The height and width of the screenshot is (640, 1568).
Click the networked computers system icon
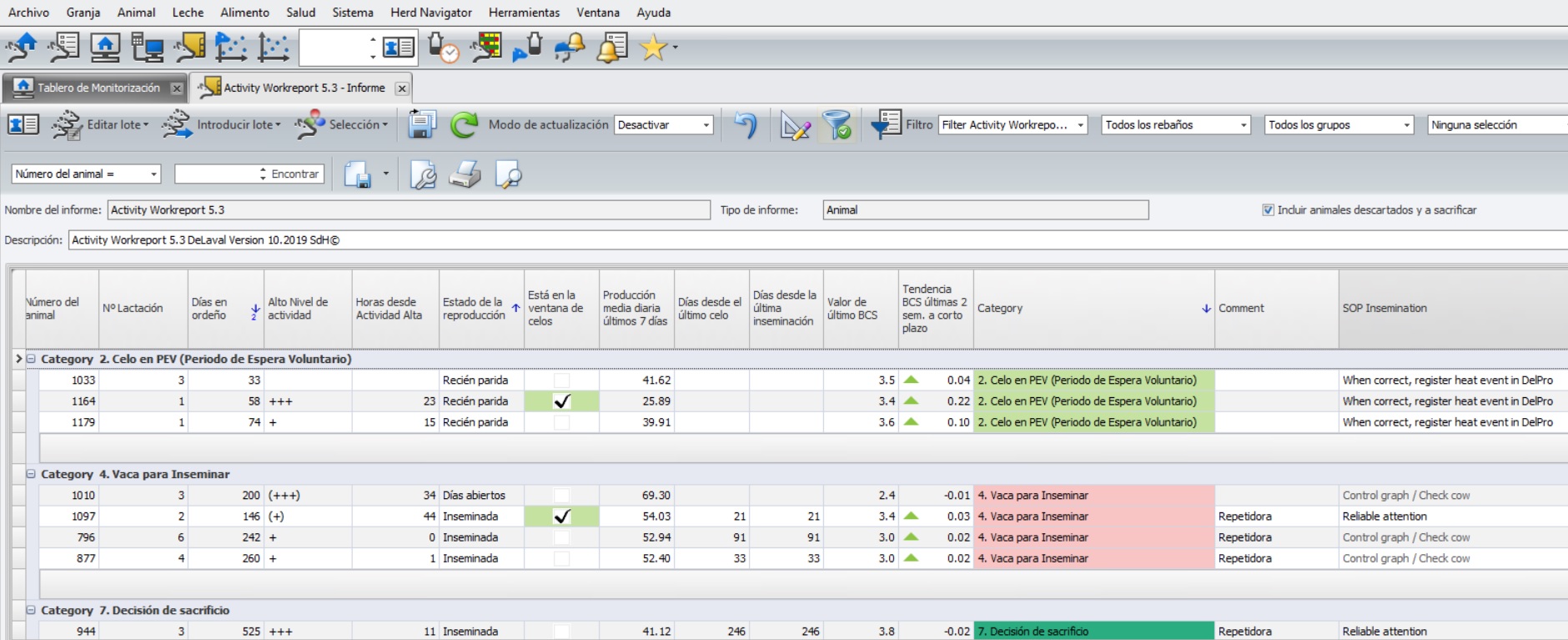[148, 47]
